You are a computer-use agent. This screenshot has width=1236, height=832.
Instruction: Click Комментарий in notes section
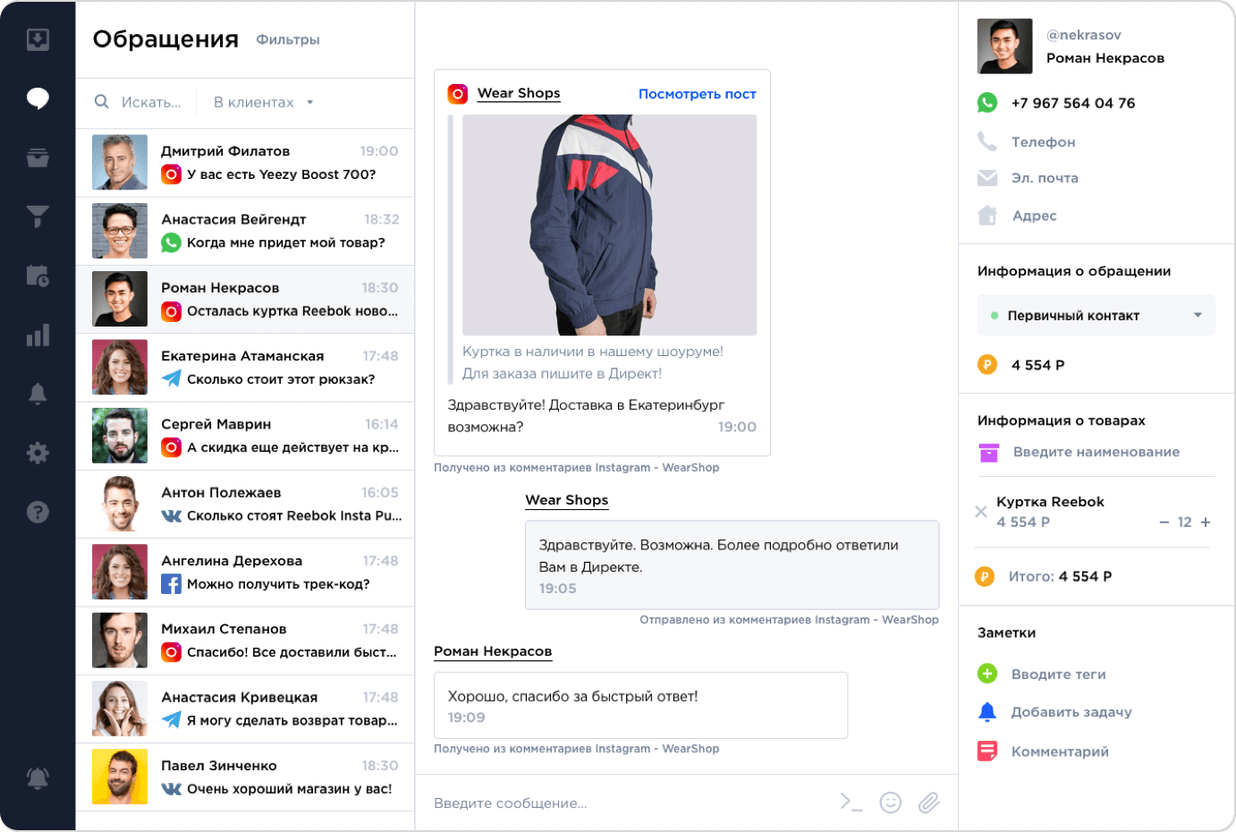click(x=1060, y=751)
